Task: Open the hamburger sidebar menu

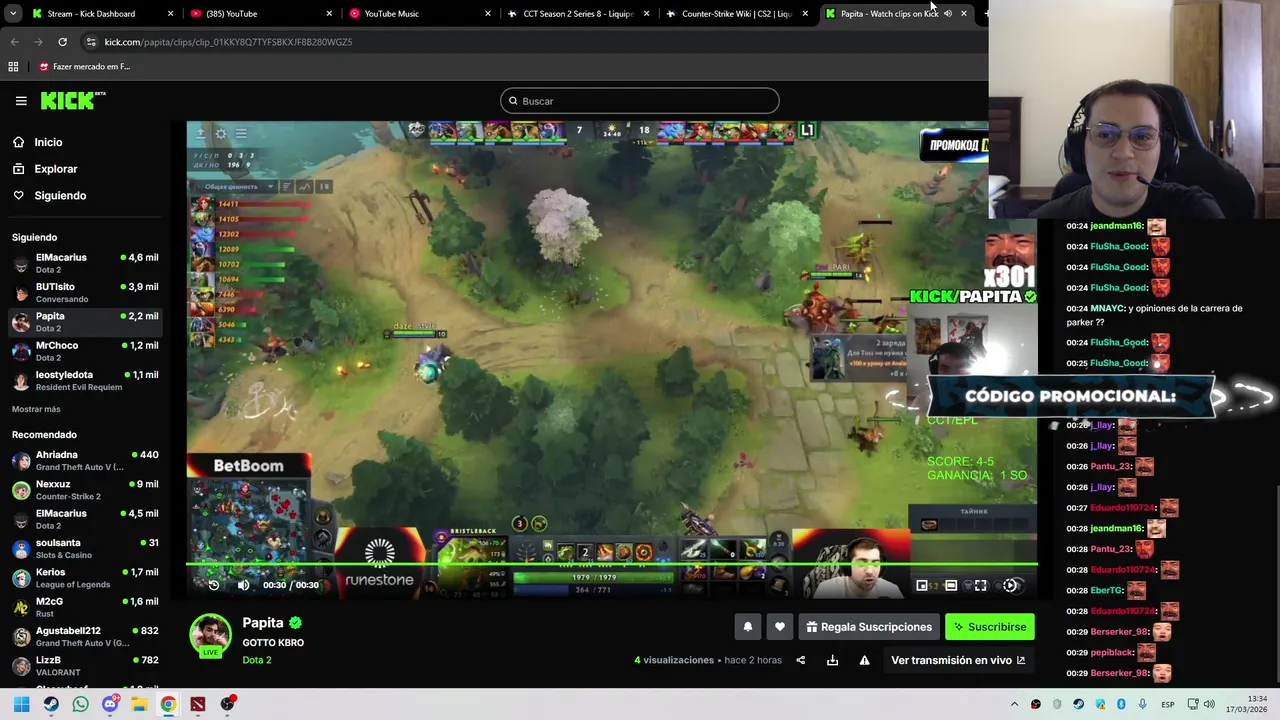Action: pos(21,101)
